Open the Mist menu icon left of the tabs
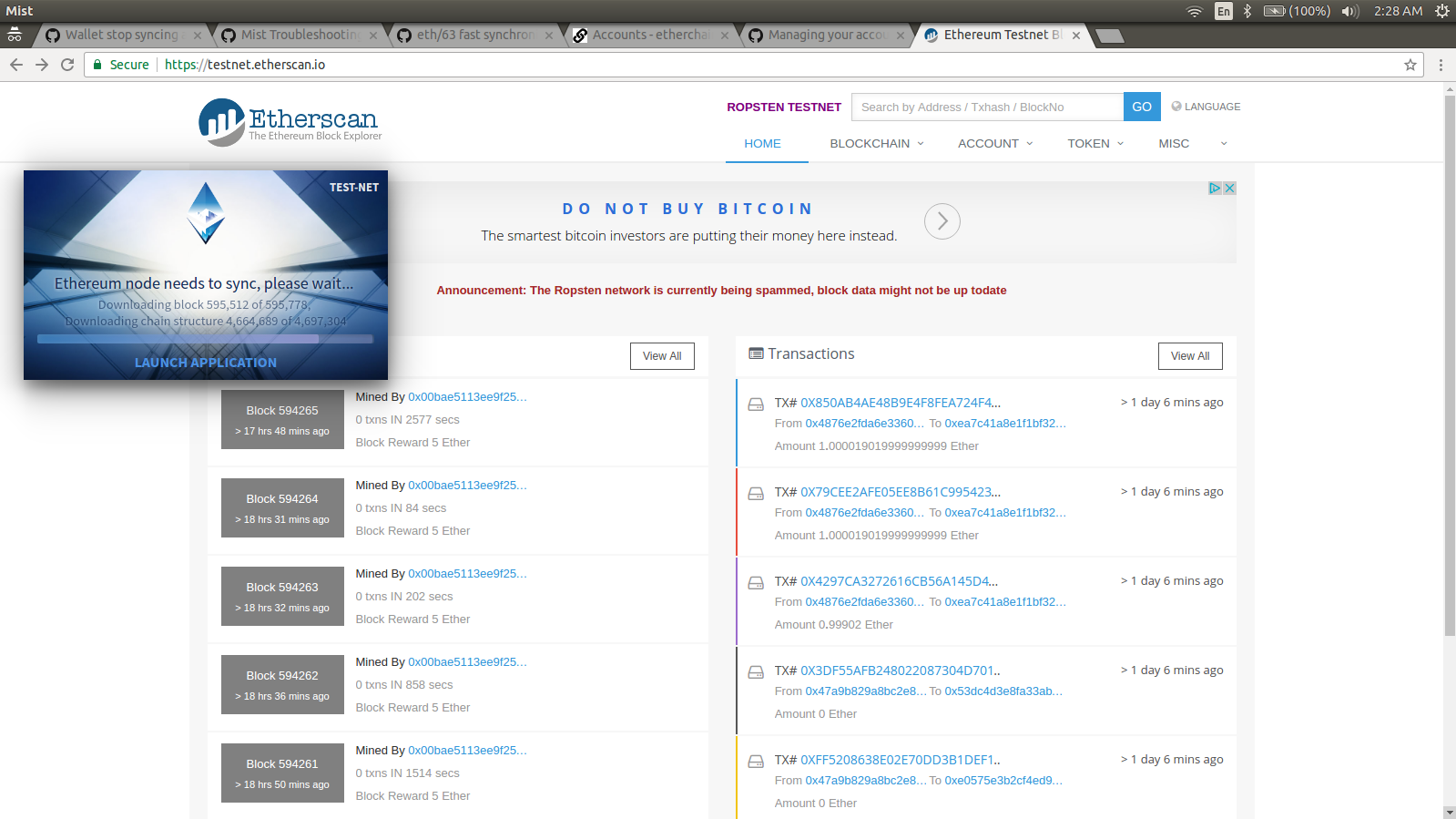The height and width of the screenshot is (819, 1456). click(x=15, y=36)
